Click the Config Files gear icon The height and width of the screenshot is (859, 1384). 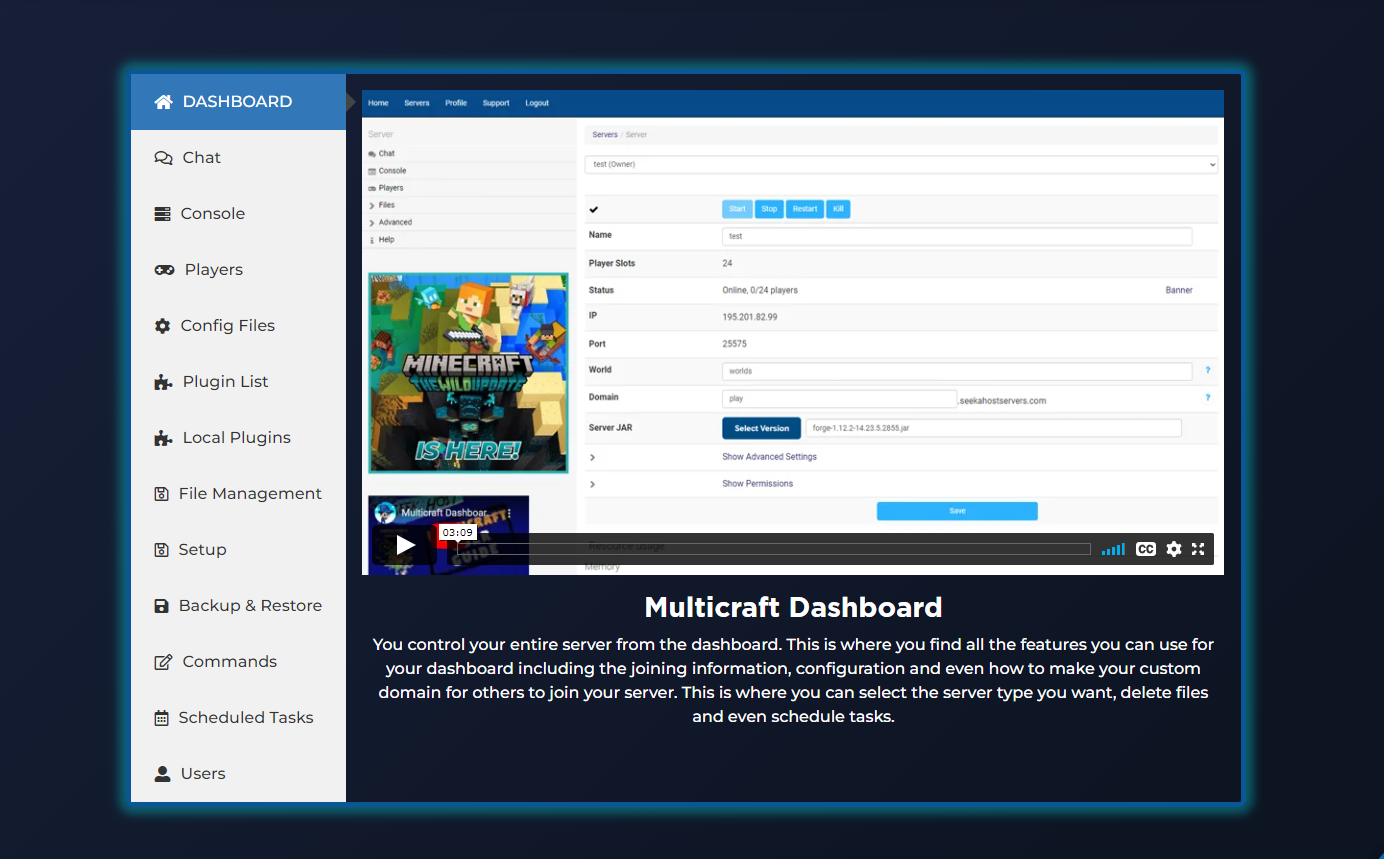click(162, 326)
